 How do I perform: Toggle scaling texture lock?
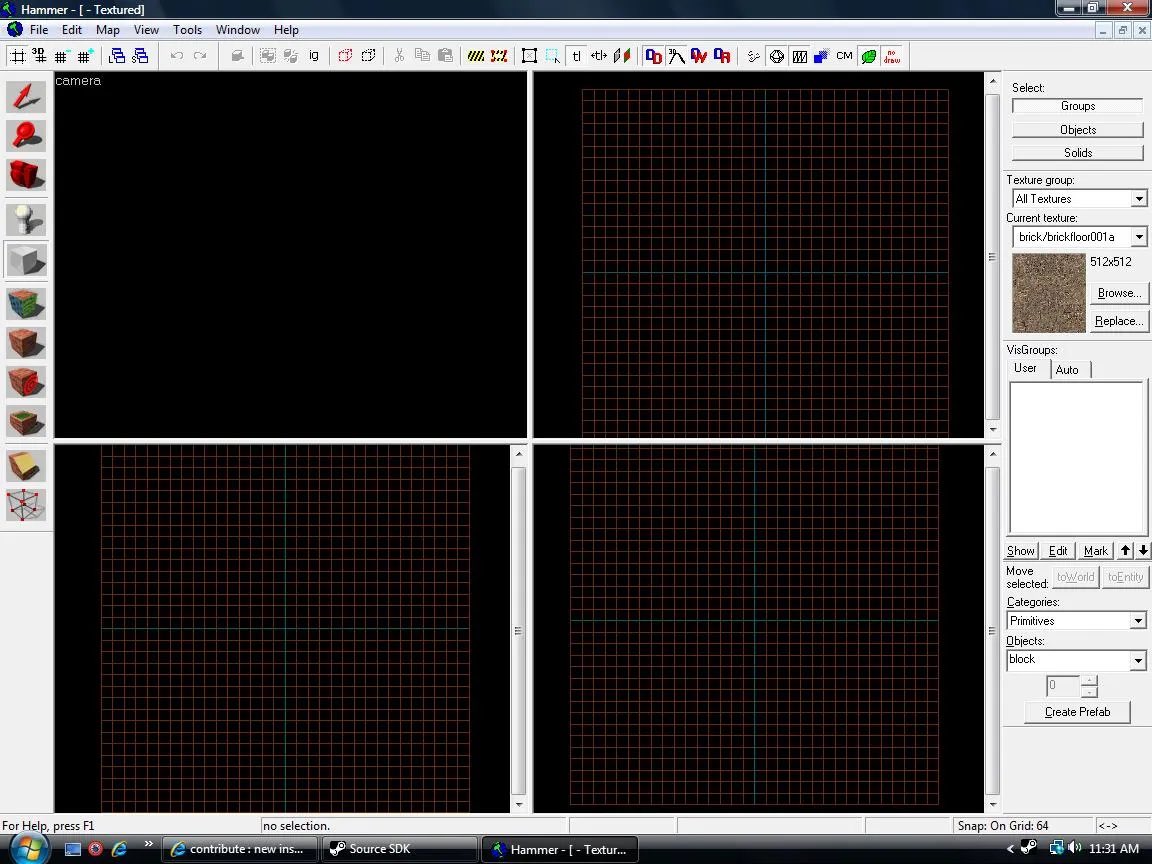coord(599,56)
